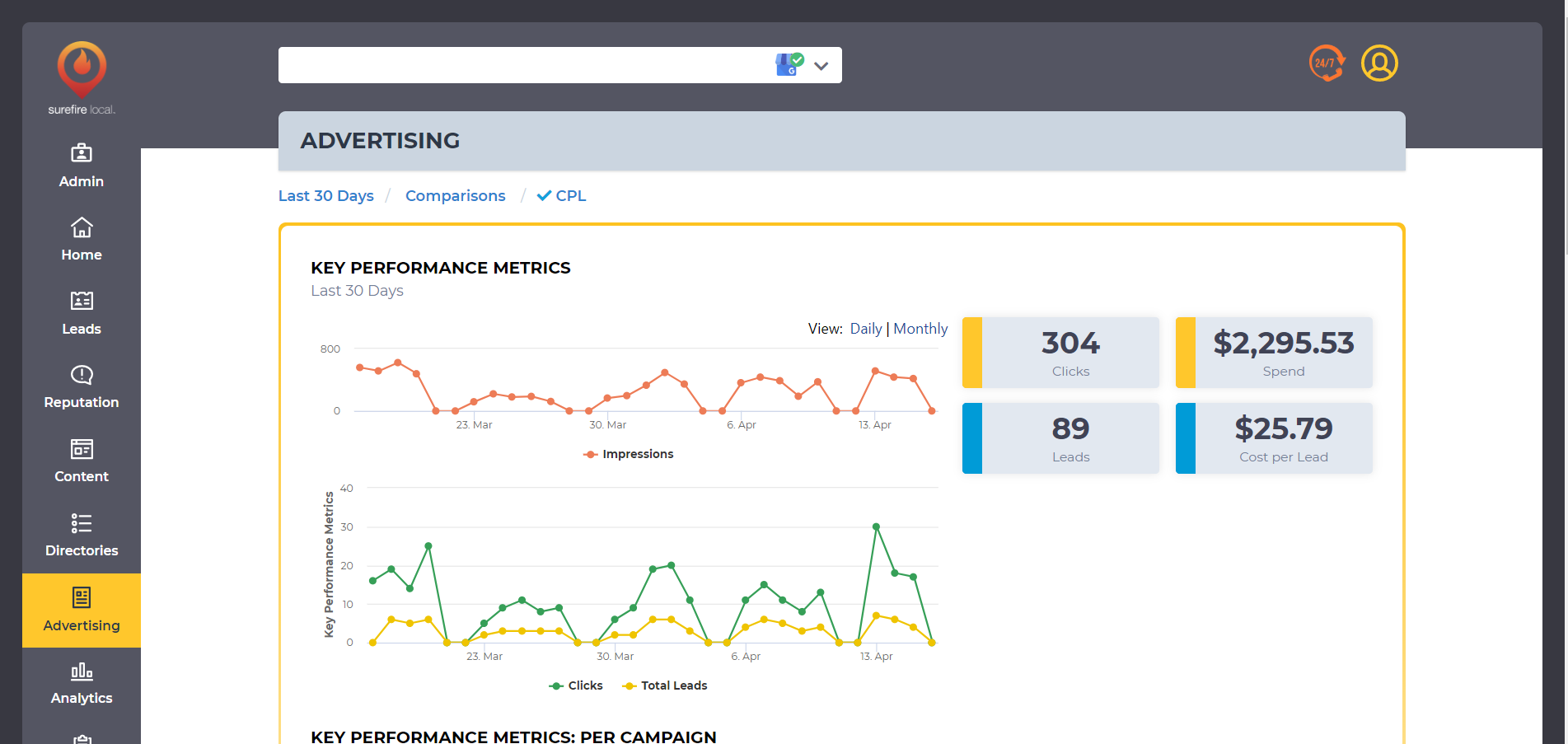Select Content menu label
The width and height of the screenshot is (1568, 744).
pyautogui.click(x=82, y=476)
